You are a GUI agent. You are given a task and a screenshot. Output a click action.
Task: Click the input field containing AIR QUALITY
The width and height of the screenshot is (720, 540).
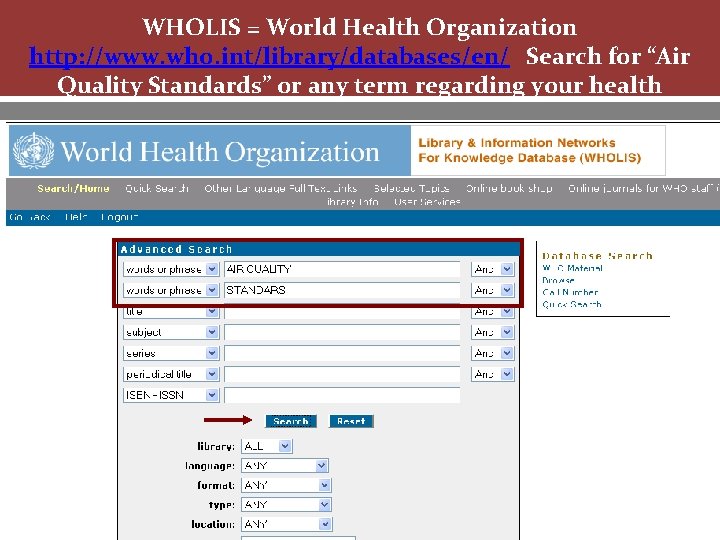pos(342,269)
